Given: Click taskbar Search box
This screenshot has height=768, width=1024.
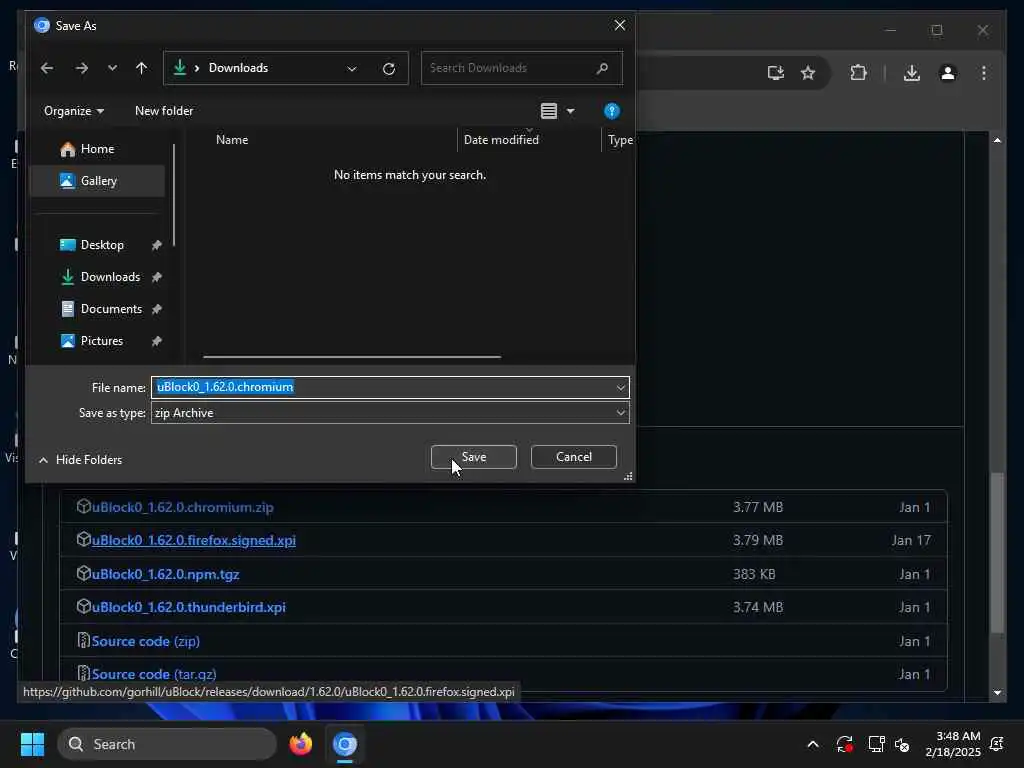Looking at the screenshot, I should tap(167, 744).
